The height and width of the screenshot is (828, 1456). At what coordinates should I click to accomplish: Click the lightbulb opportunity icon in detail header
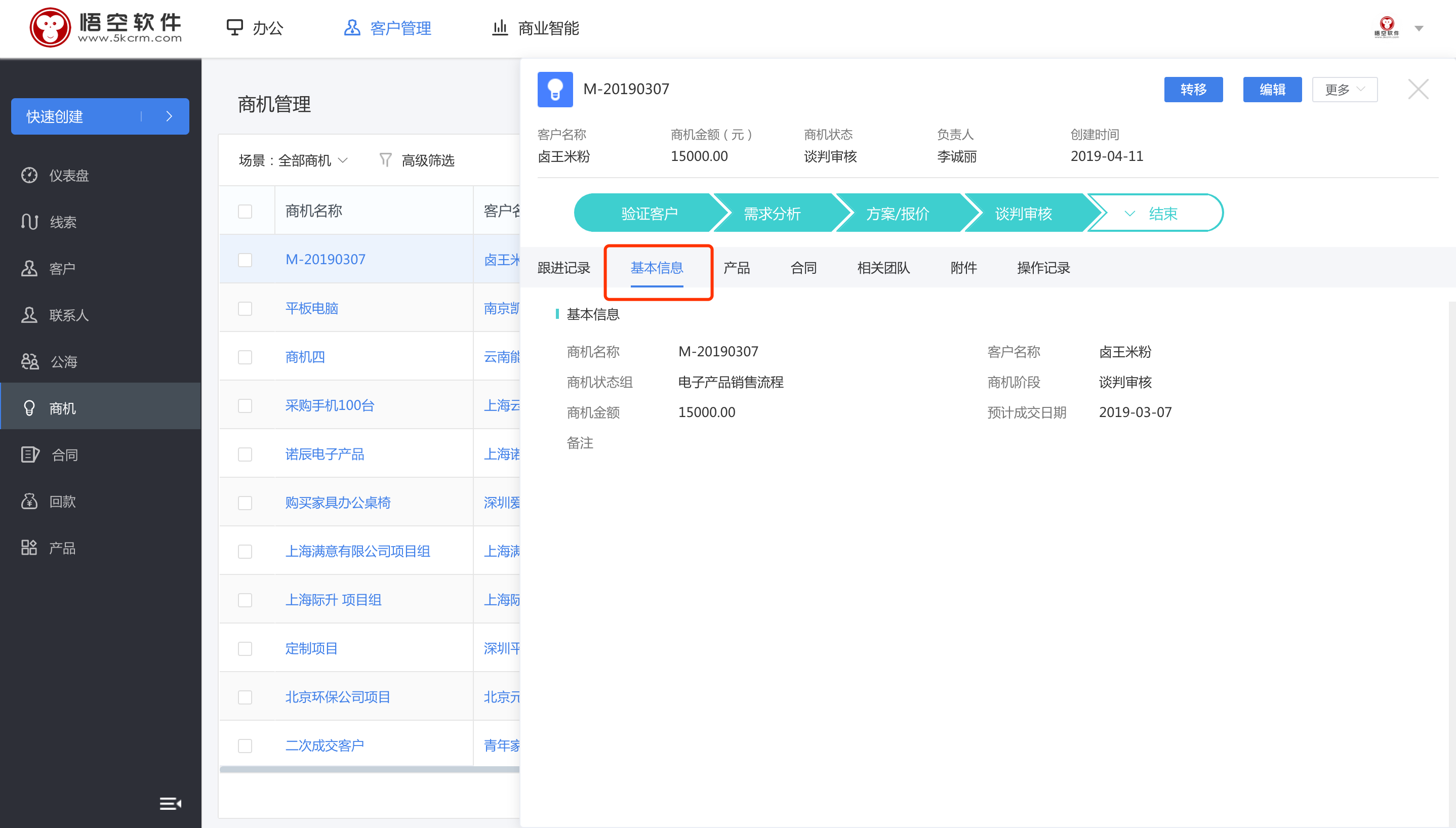[555, 89]
